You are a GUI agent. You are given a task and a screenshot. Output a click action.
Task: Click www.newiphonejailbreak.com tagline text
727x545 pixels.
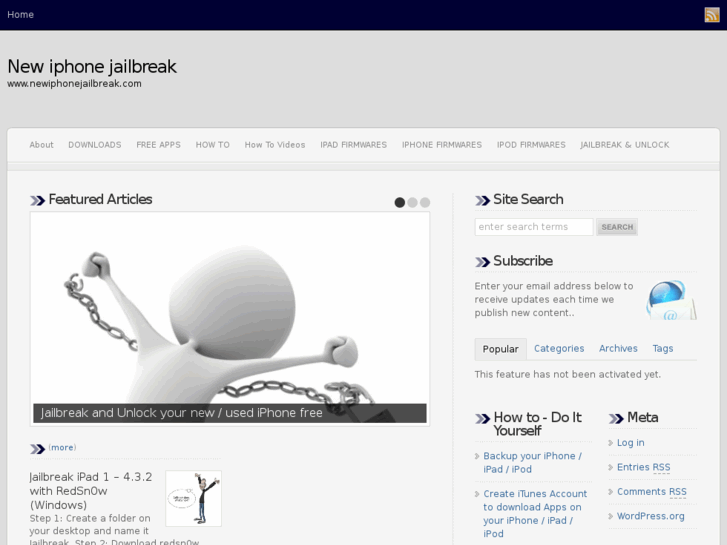click(74, 83)
